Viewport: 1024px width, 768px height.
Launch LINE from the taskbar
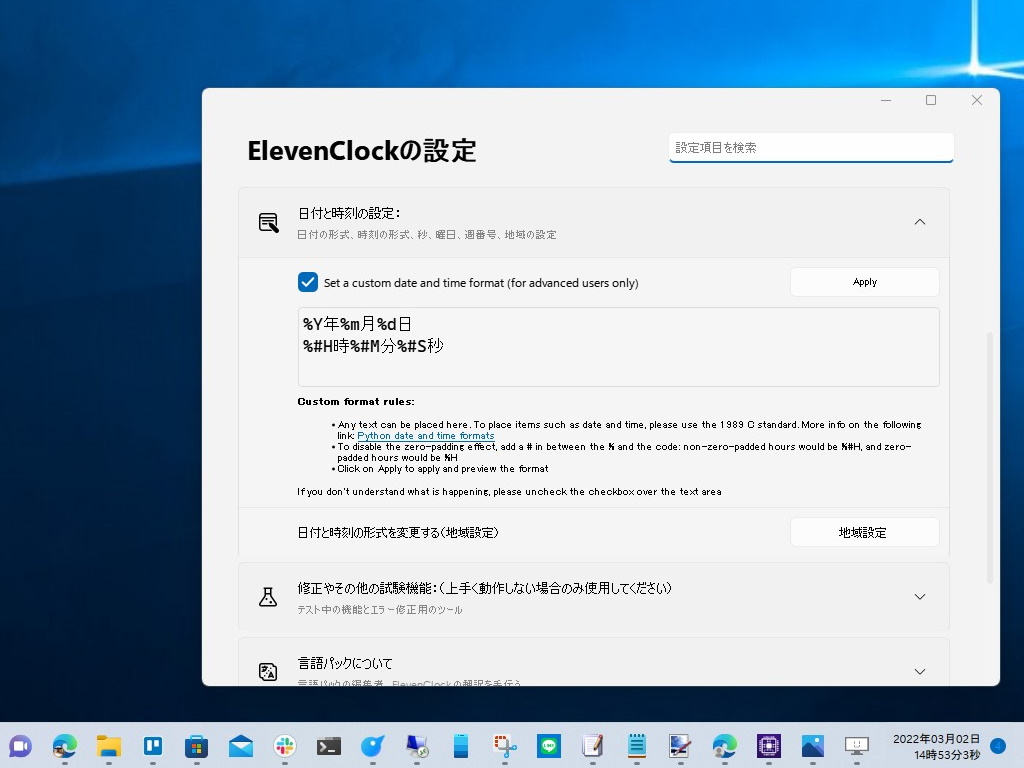[548, 746]
